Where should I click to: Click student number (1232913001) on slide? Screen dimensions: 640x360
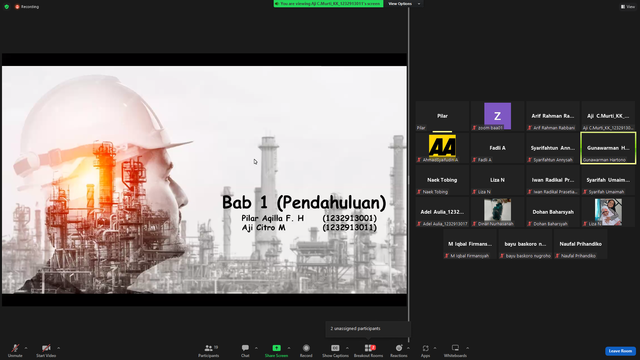tap(349, 218)
